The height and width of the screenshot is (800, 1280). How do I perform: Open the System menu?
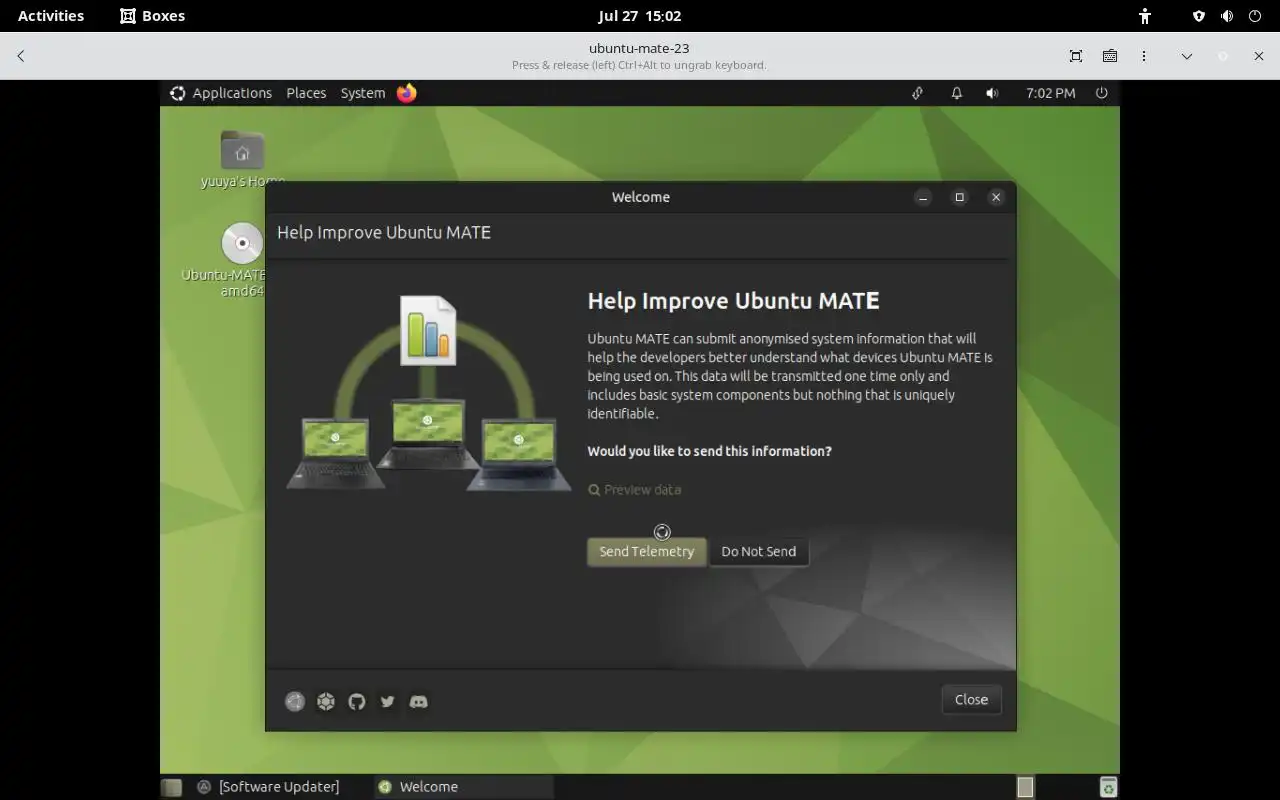(363, 93)
